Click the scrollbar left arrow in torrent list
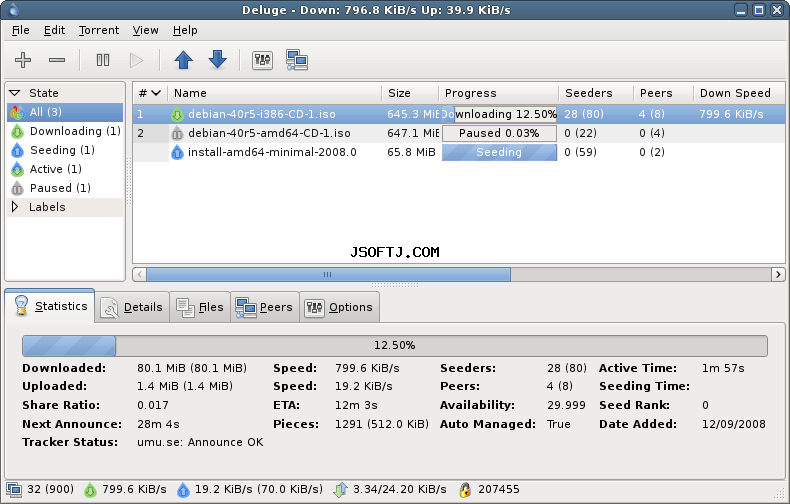This screenshot has width=790, height=504. (140, 275)
